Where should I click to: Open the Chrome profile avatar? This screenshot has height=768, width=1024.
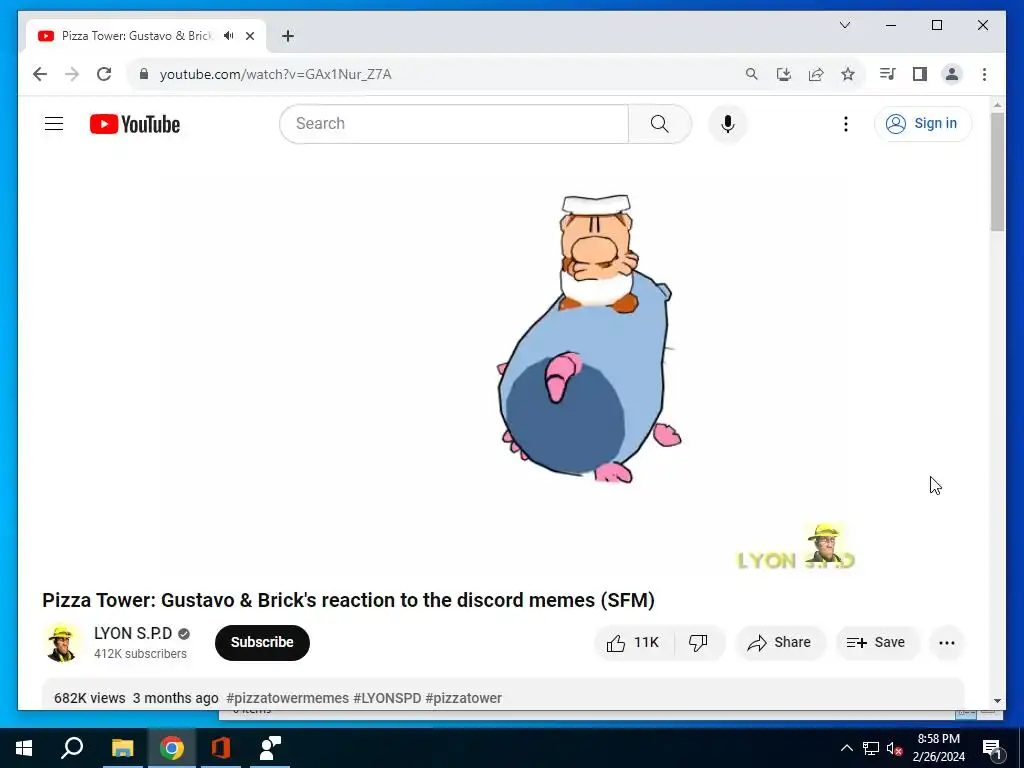click(x=952, y=74)
